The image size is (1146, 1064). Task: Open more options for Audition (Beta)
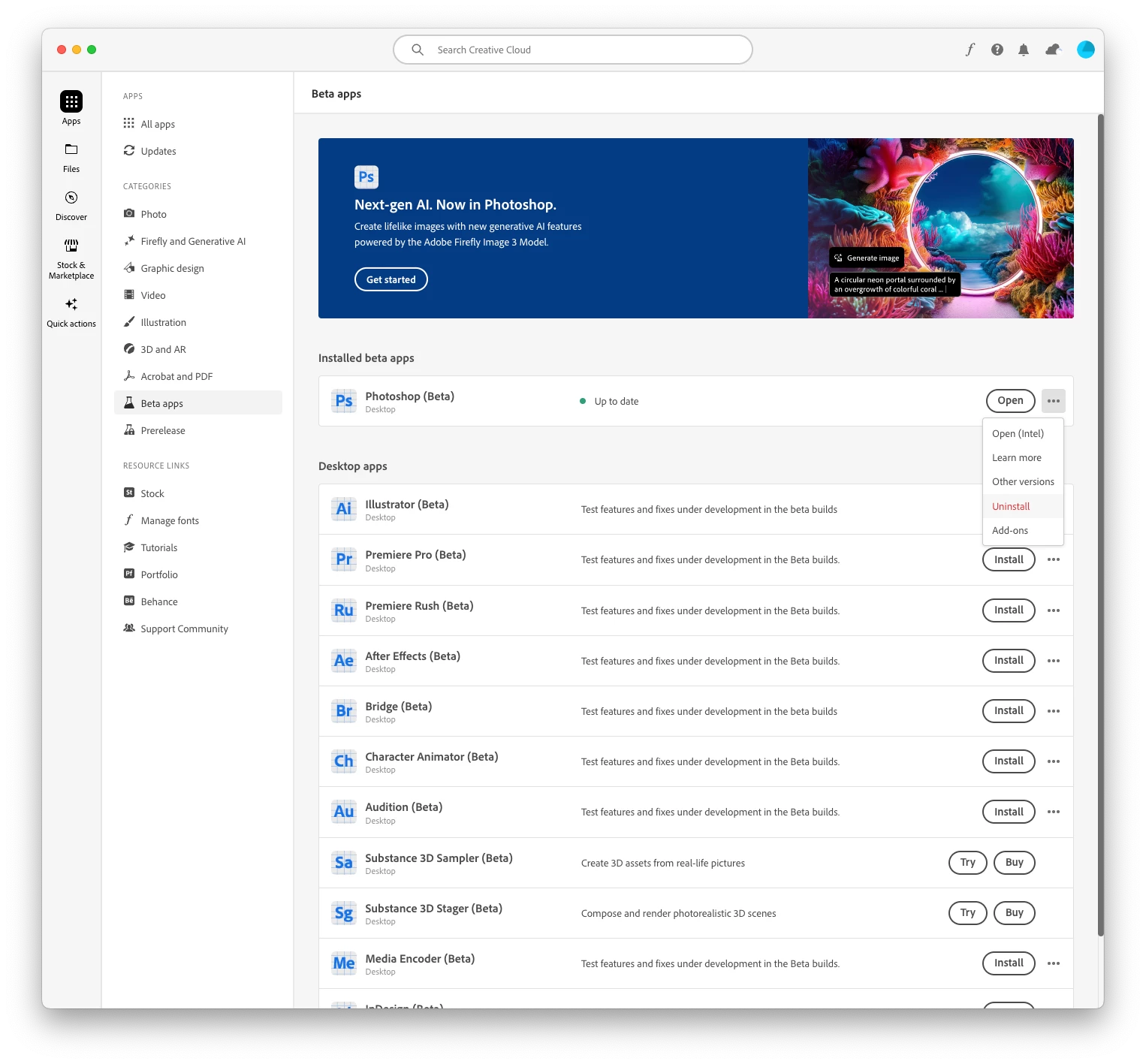pyautogui.click(x=1054, y=812)
